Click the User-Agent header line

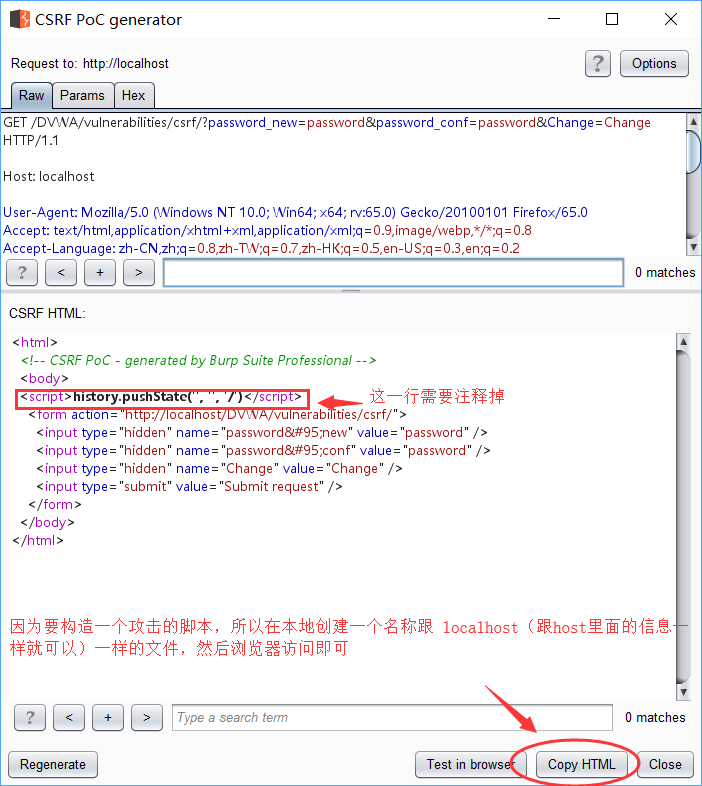click(x=295, y=213)
